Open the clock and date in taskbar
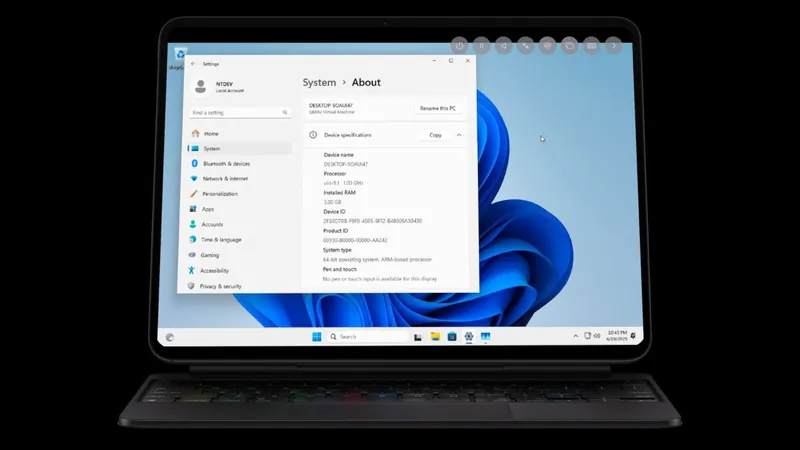Image resolution: width=800 pixels, height=450 pixels. (x=617, y=336)
